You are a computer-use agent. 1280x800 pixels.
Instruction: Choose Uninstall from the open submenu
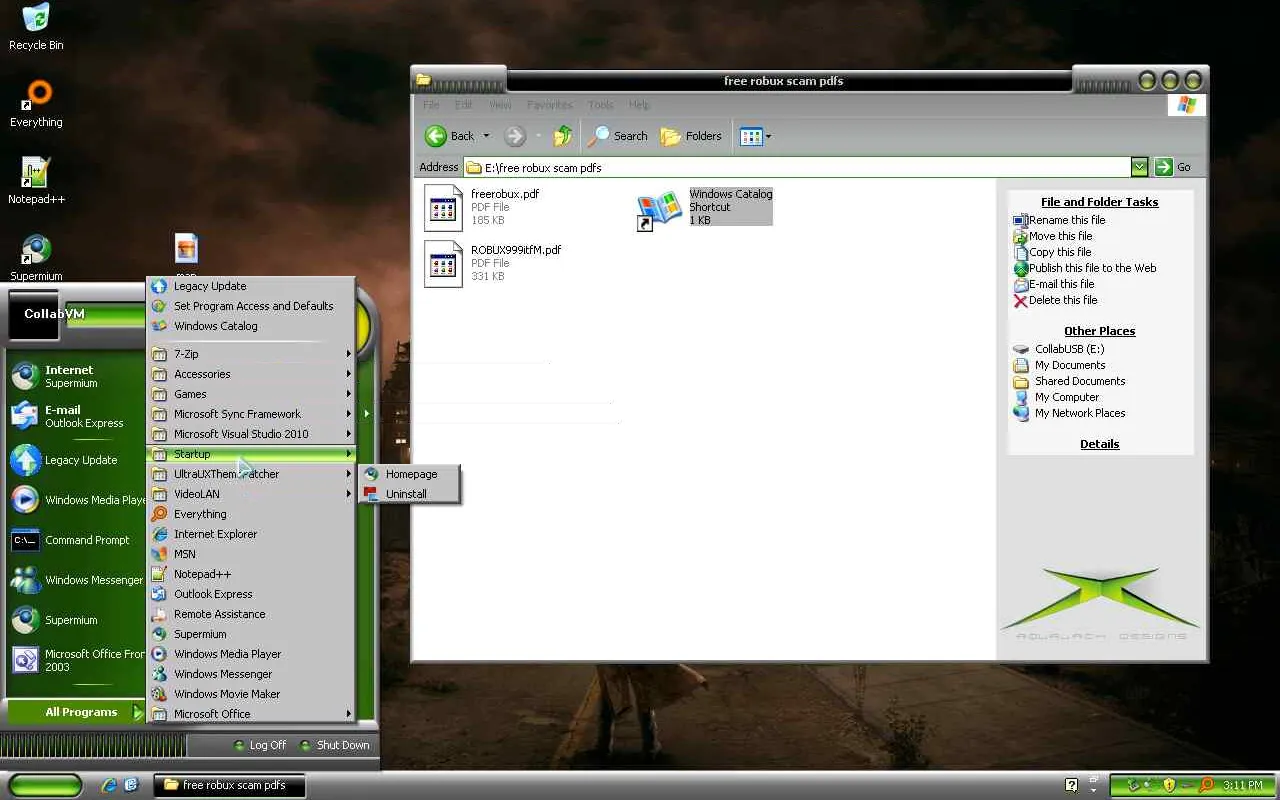tap(410, 494)
